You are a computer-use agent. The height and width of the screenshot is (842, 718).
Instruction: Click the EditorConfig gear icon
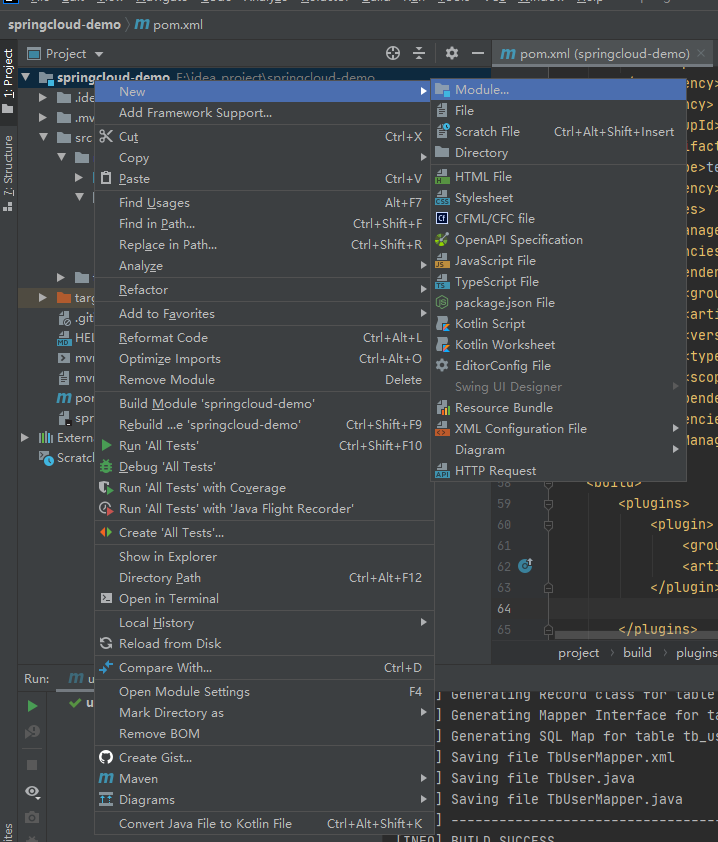click(x=442, y=366)
